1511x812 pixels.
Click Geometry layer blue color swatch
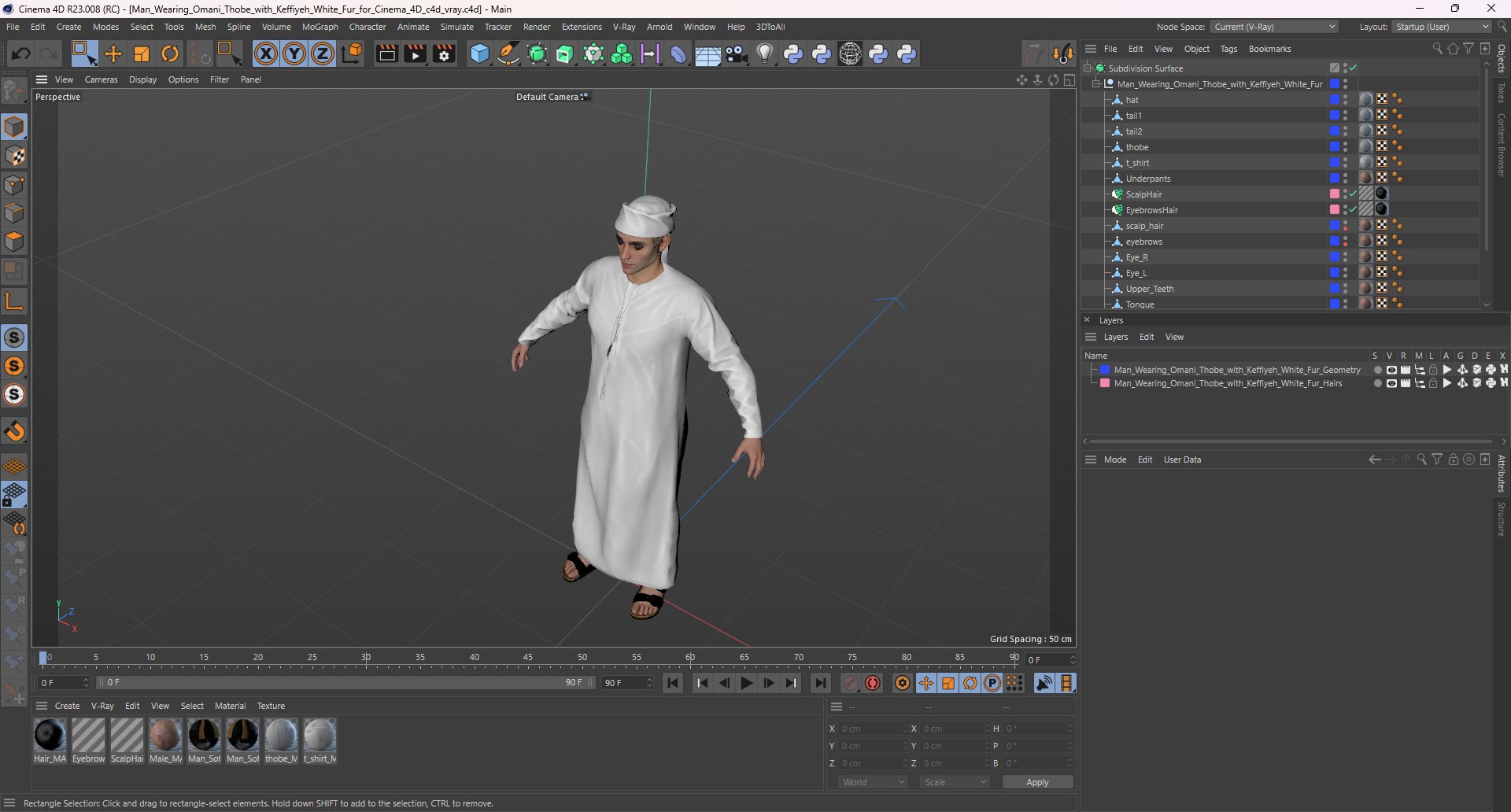[x=1105, y=370]
